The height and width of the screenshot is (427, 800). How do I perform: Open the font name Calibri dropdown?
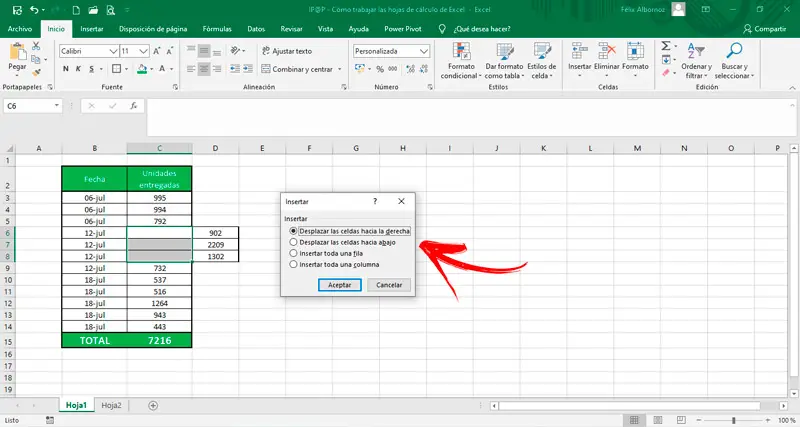click(112, 50)
